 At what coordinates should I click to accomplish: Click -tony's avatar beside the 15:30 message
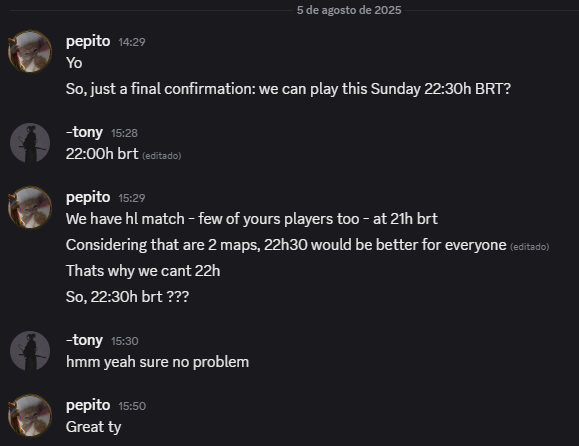pos(30,351)
